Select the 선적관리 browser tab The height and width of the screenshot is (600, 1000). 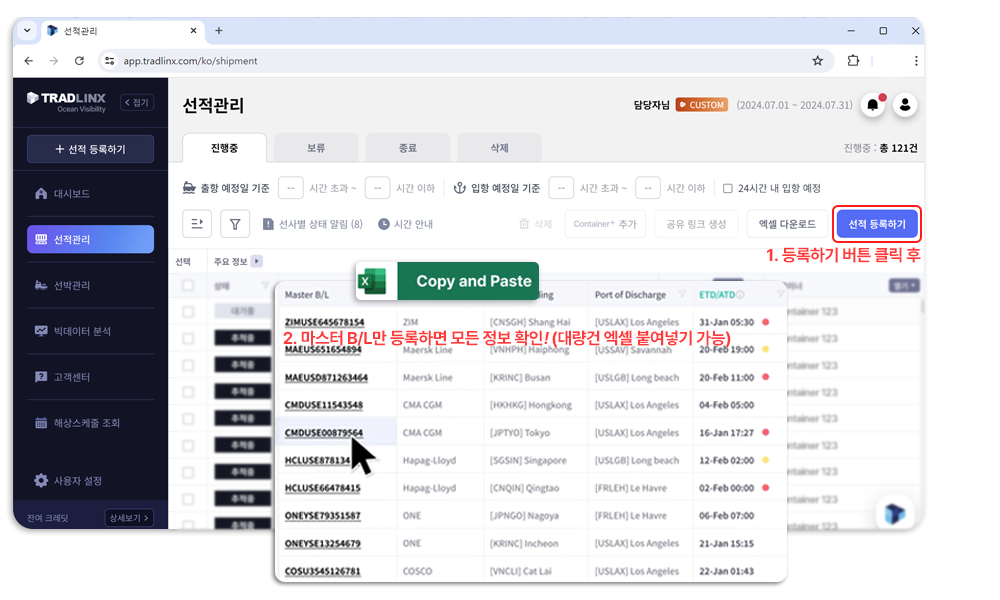[x=122, y=31]
